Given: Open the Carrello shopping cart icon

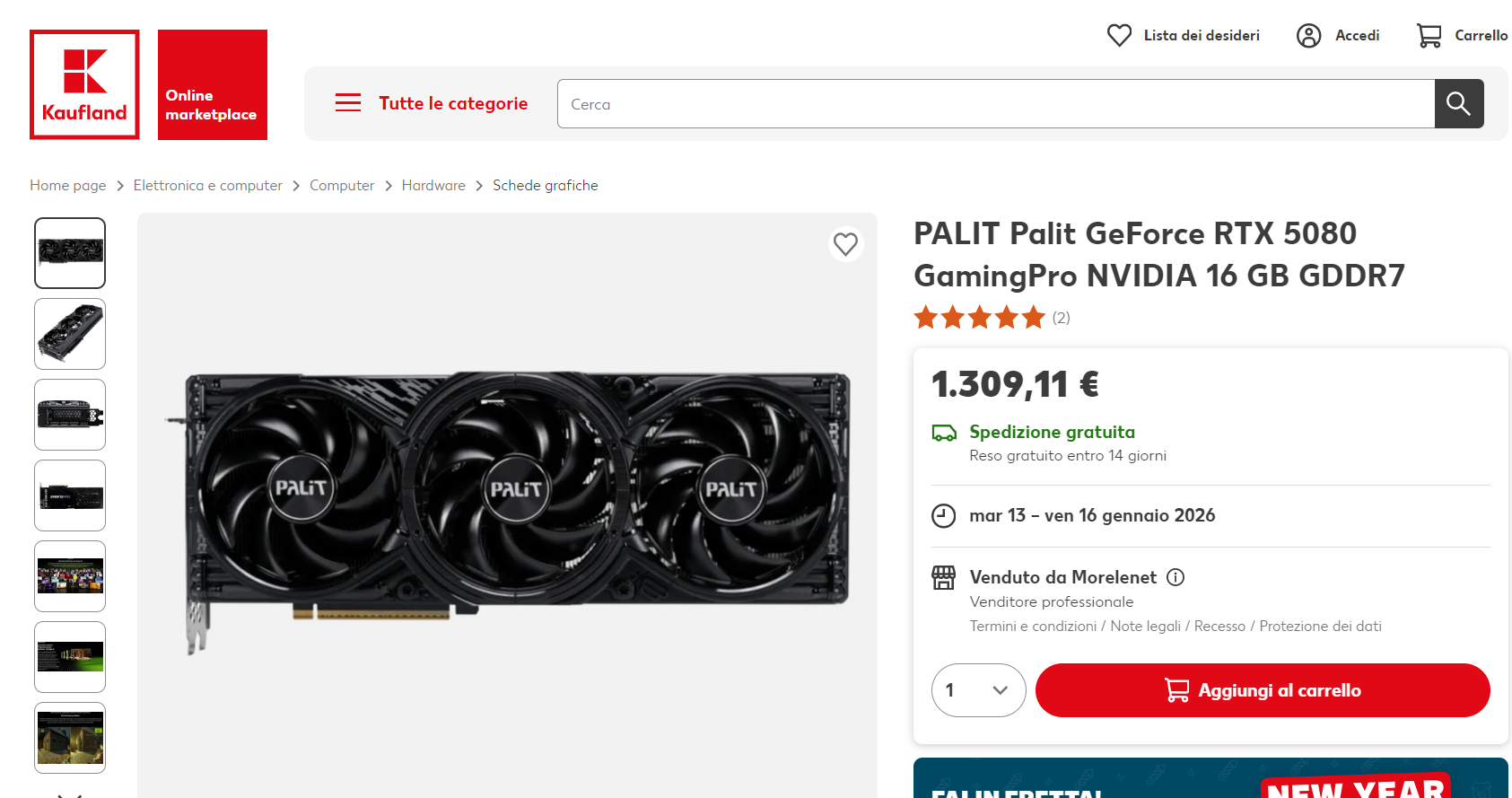Looking at the screenshot, I should 1429,36.
